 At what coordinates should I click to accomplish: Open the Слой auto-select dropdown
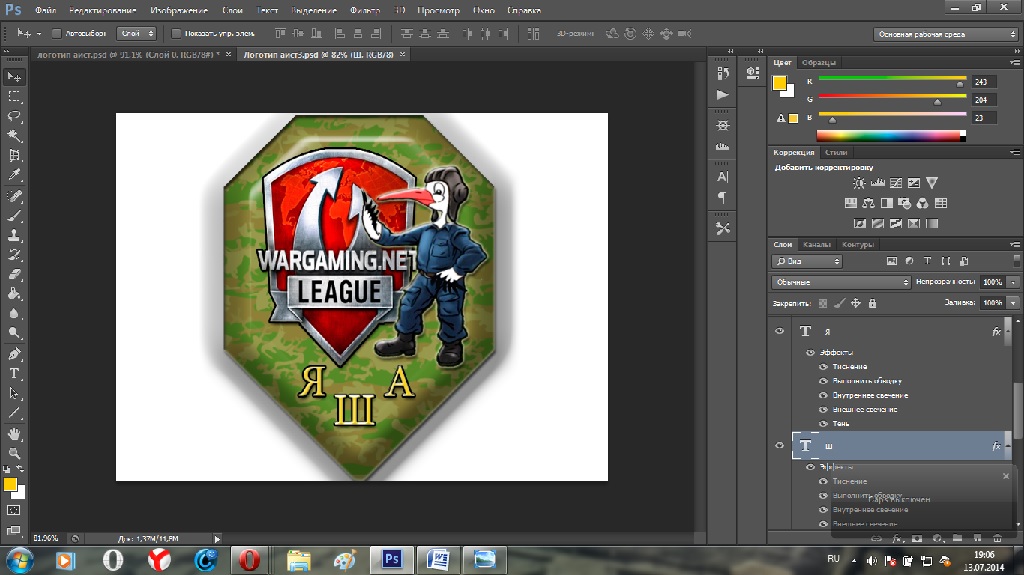pos(136,33)
